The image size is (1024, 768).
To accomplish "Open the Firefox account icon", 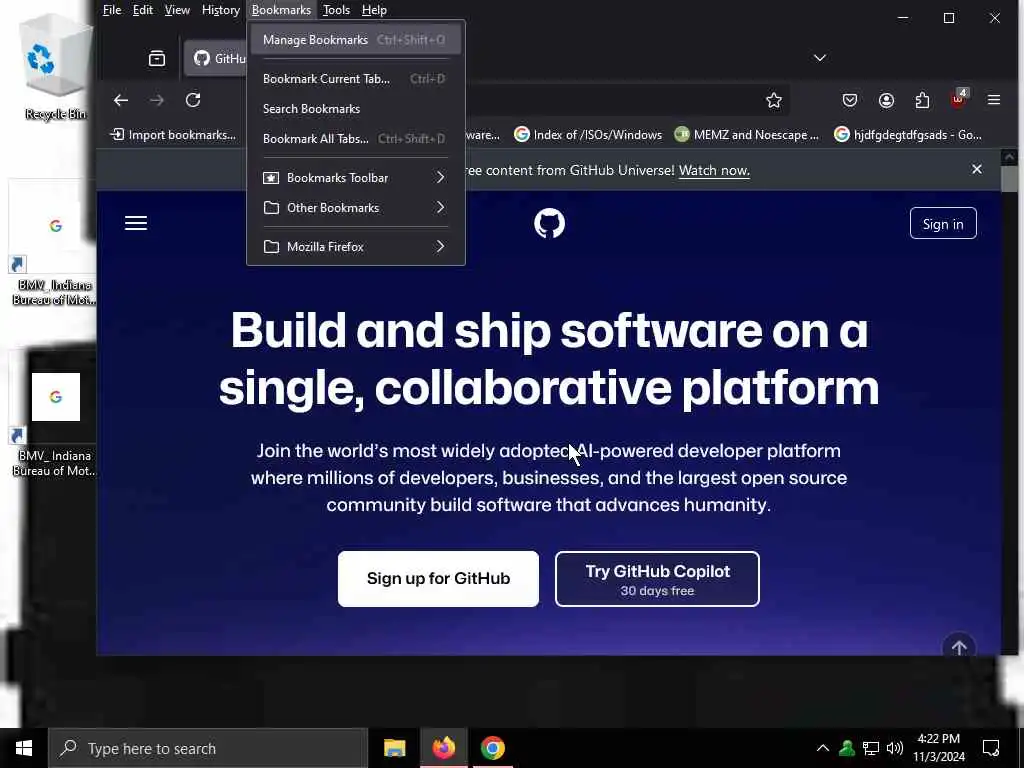I will [886, 100].
